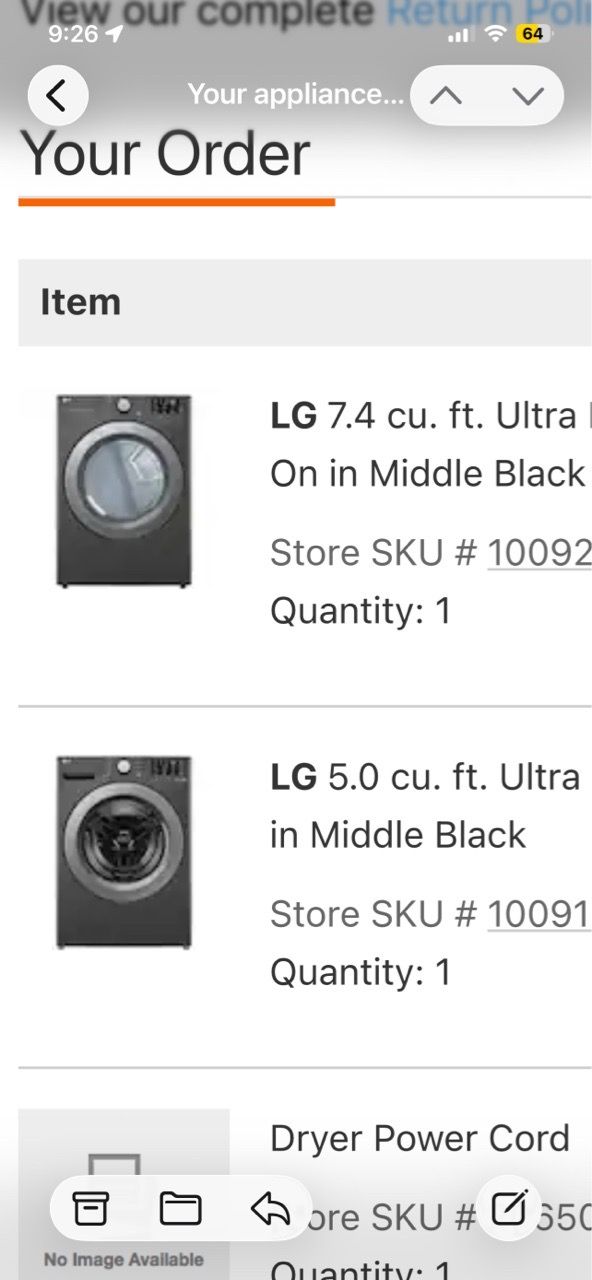
Task: Tap the location arrow in the status bar
Action: (x=114, y=34)
